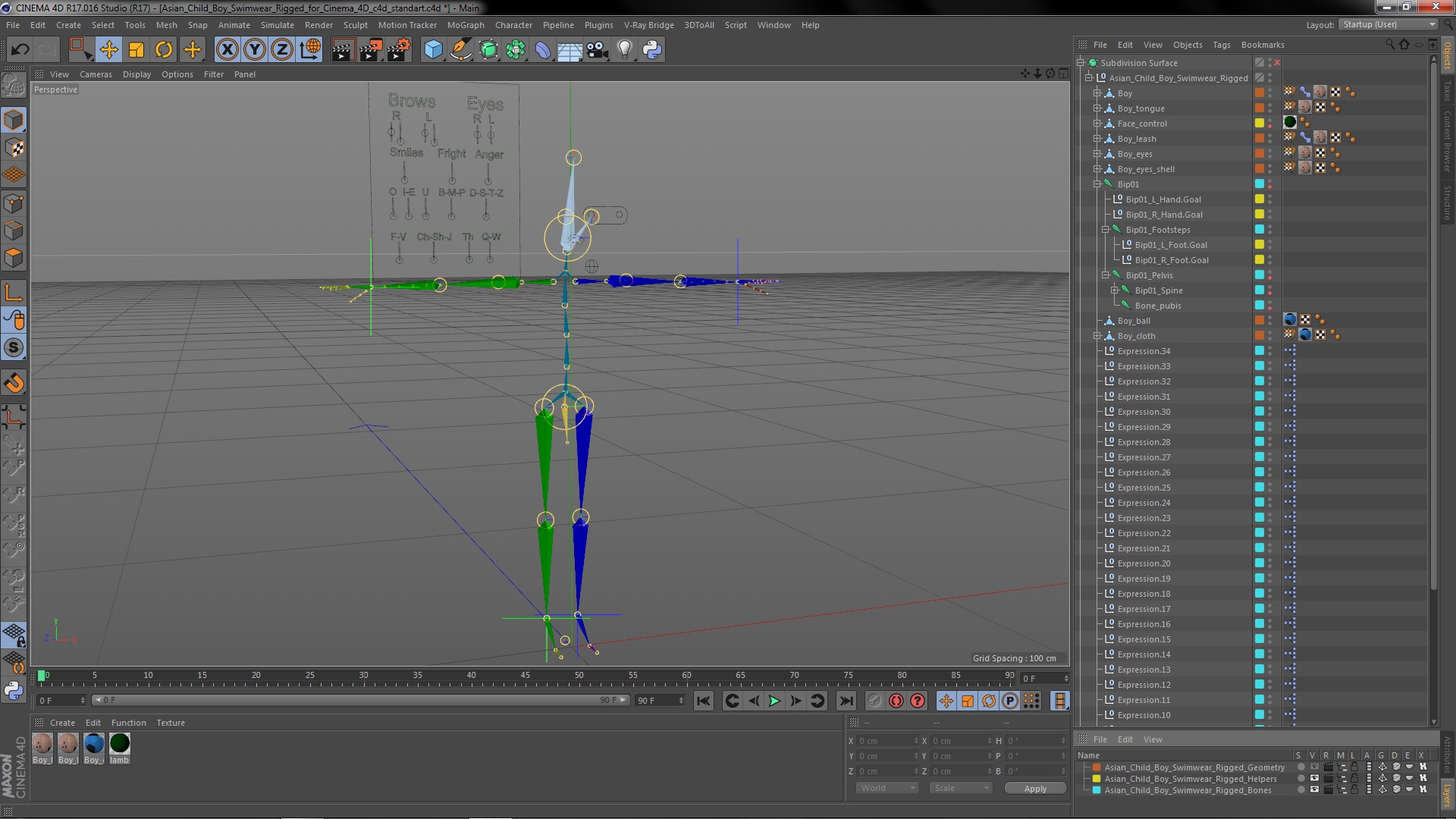Click frame 50 on the timeline ruler
This screenshot has height=819, width=1456.
click(579, 675)
